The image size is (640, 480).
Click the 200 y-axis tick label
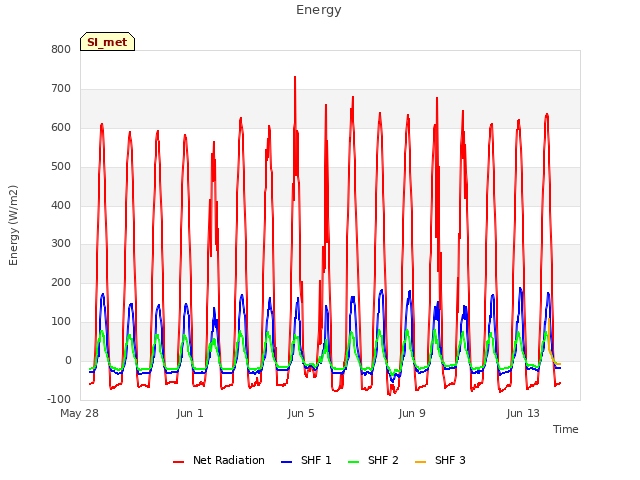(x=61, y=282)
